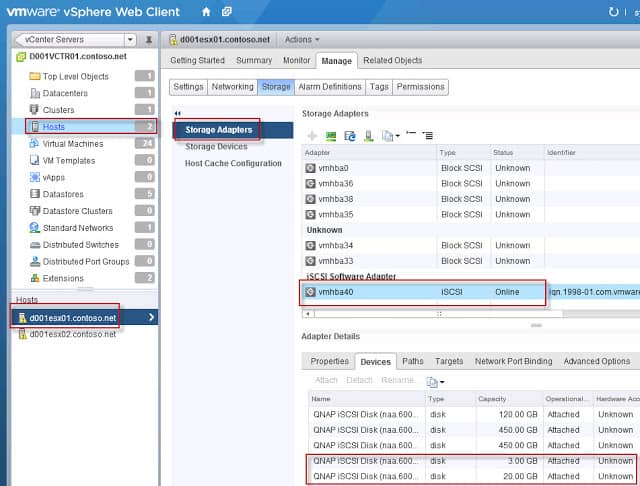Switch to Related Objects tab
640x486 pixels.
tap(393, 60)
